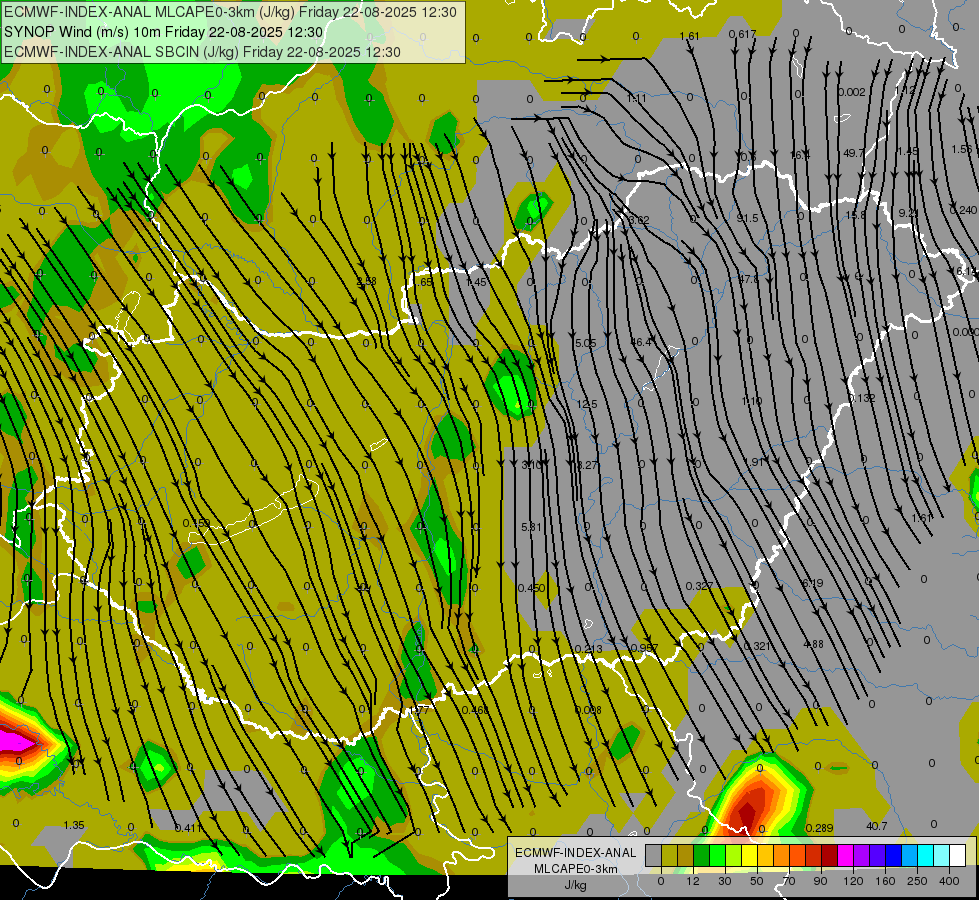
Task: Click the grid value '1.11'
Action: (x=636, y=99)
